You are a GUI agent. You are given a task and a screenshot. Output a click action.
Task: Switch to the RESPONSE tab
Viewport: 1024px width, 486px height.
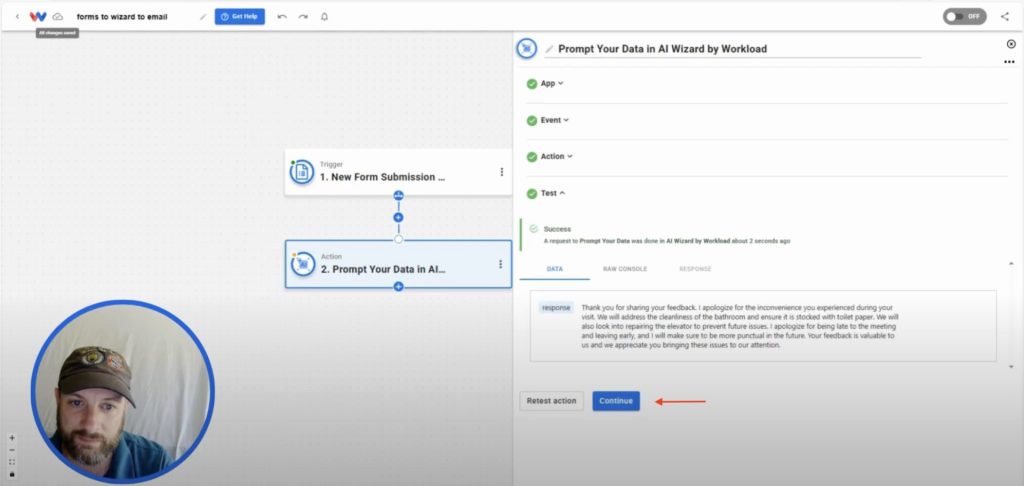[x=695, y=269]
